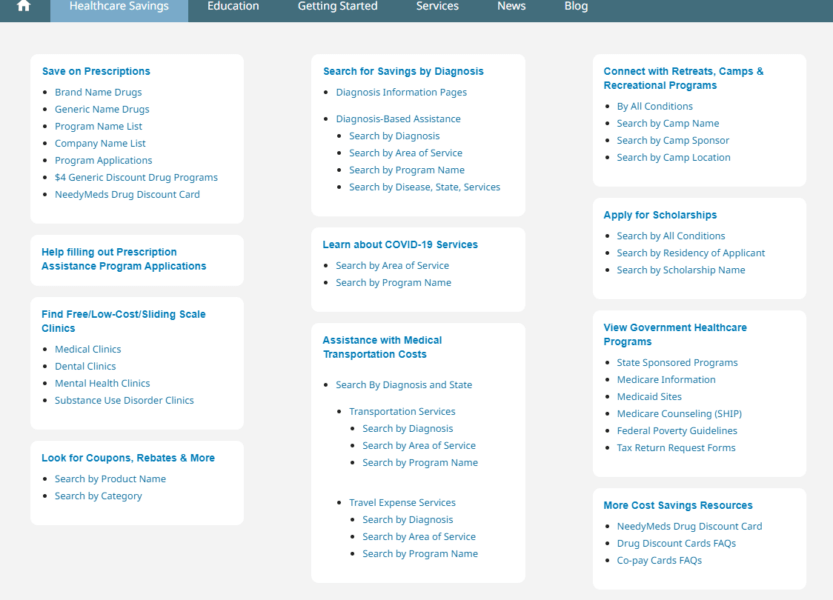
Task: Open Program Name List link
Action: [x=98, y=126]
